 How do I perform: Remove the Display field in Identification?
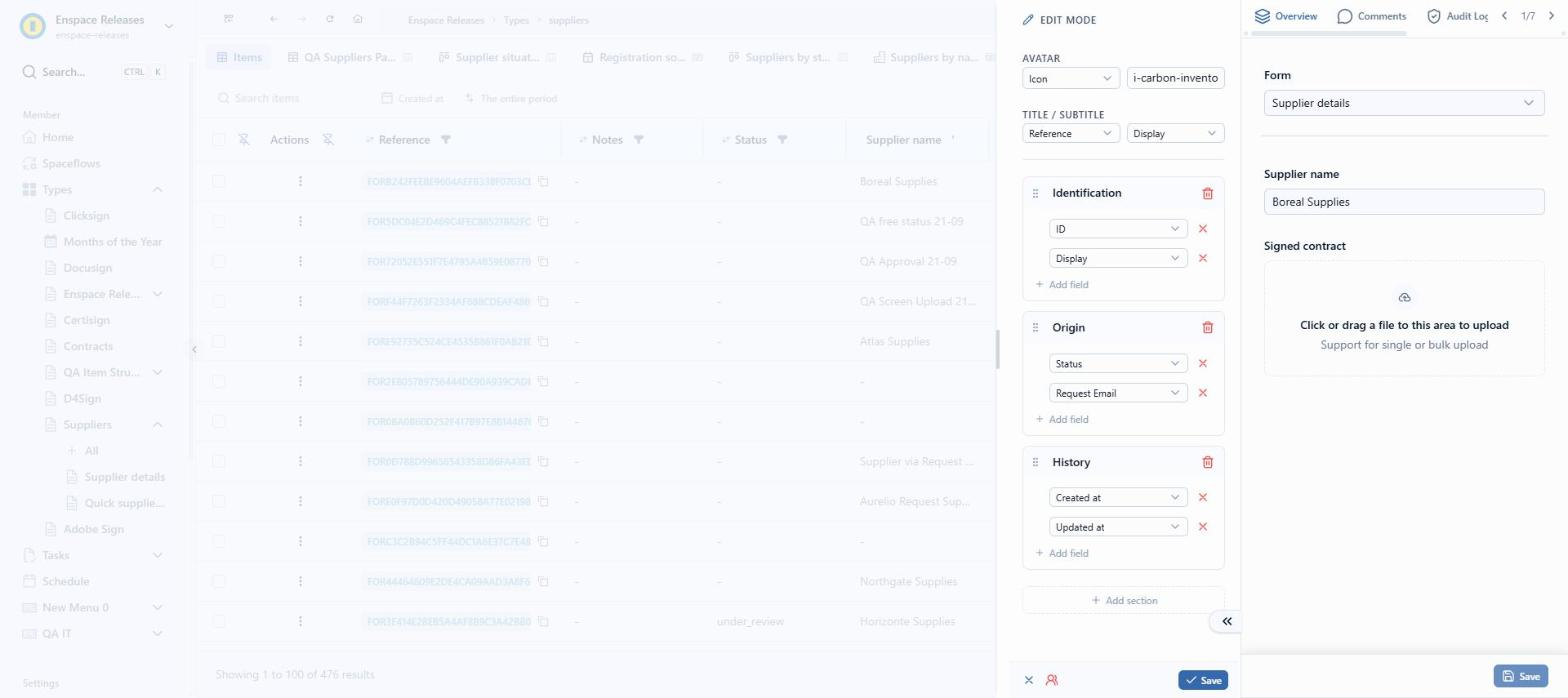(x=1203, y=258)
